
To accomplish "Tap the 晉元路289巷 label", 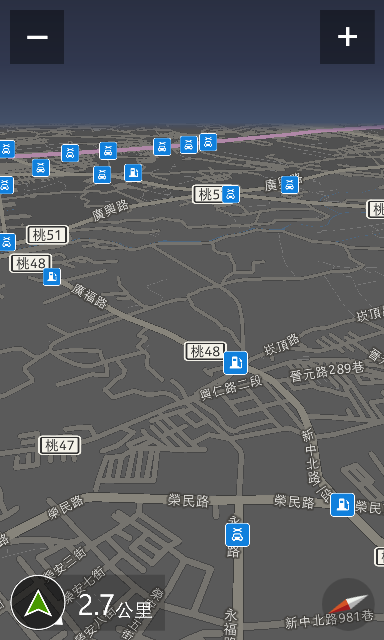I will tap(327, 372).
